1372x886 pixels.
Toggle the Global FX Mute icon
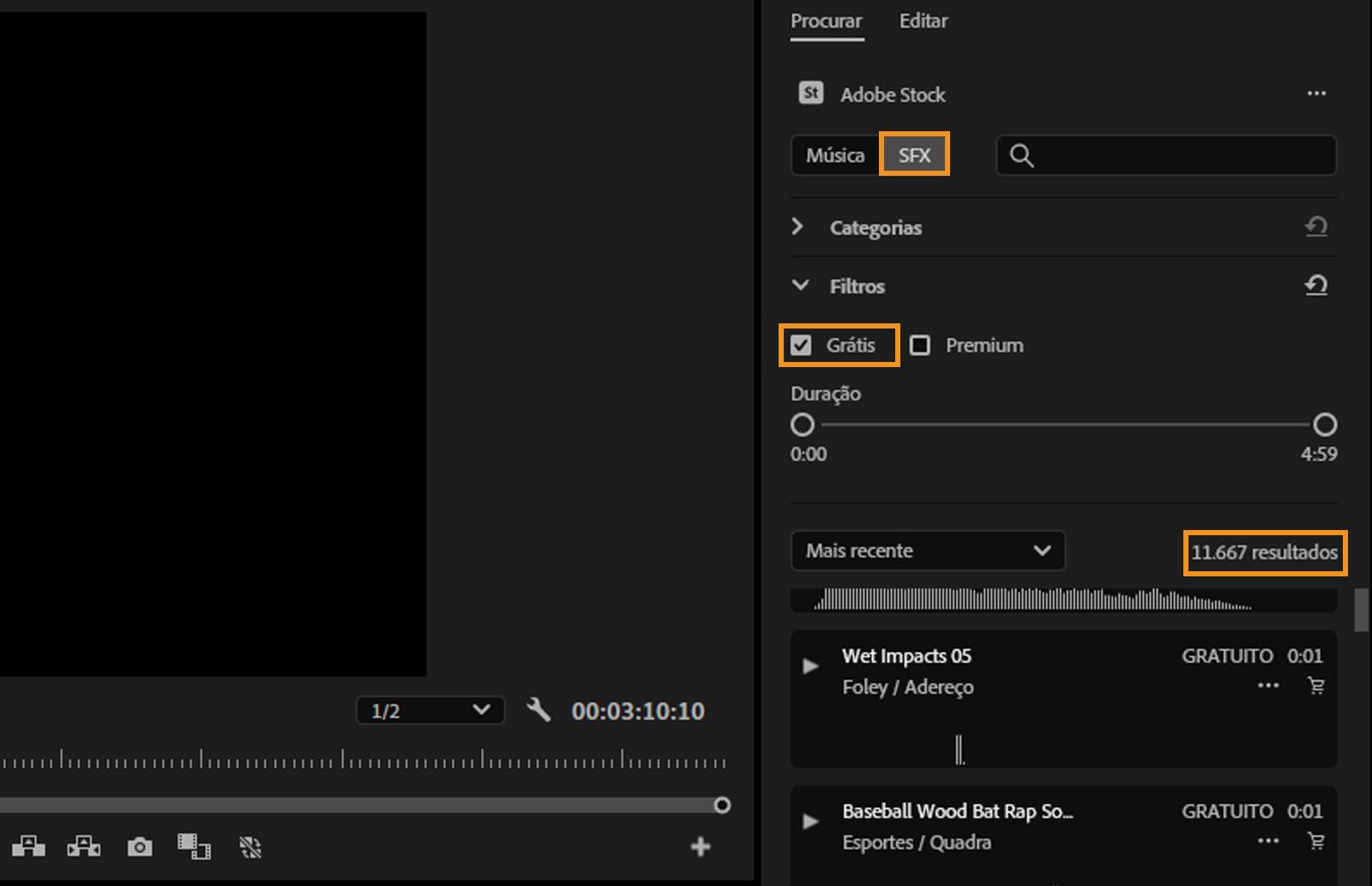click(x=249, y=847)
